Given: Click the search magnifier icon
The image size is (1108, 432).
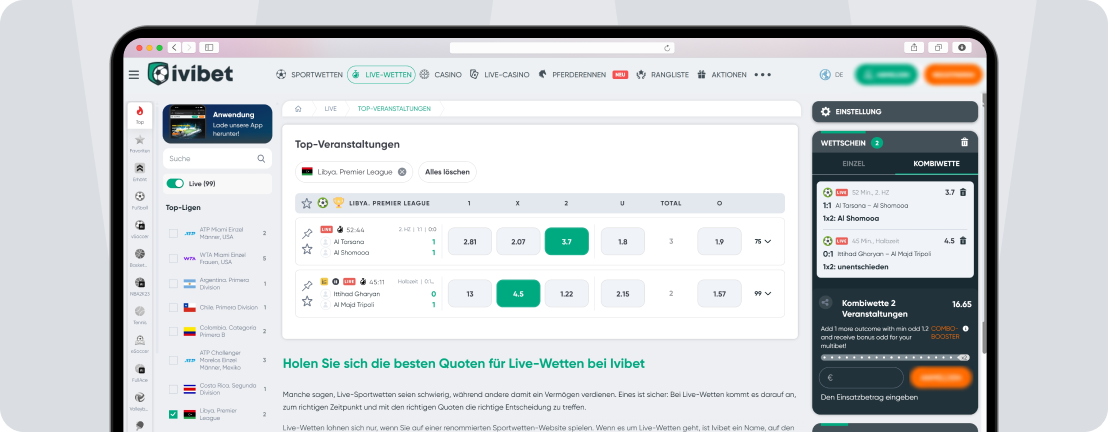Looking at the screenshot, I should (261, 159).
